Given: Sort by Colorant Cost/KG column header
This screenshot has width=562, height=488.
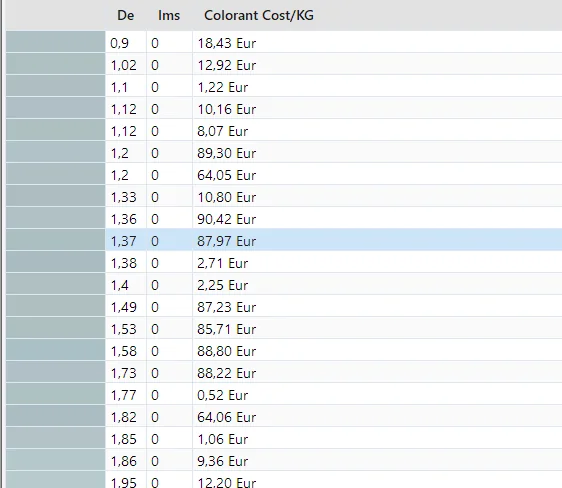Looking at the screenshot, I should click(x=259, y=15).
